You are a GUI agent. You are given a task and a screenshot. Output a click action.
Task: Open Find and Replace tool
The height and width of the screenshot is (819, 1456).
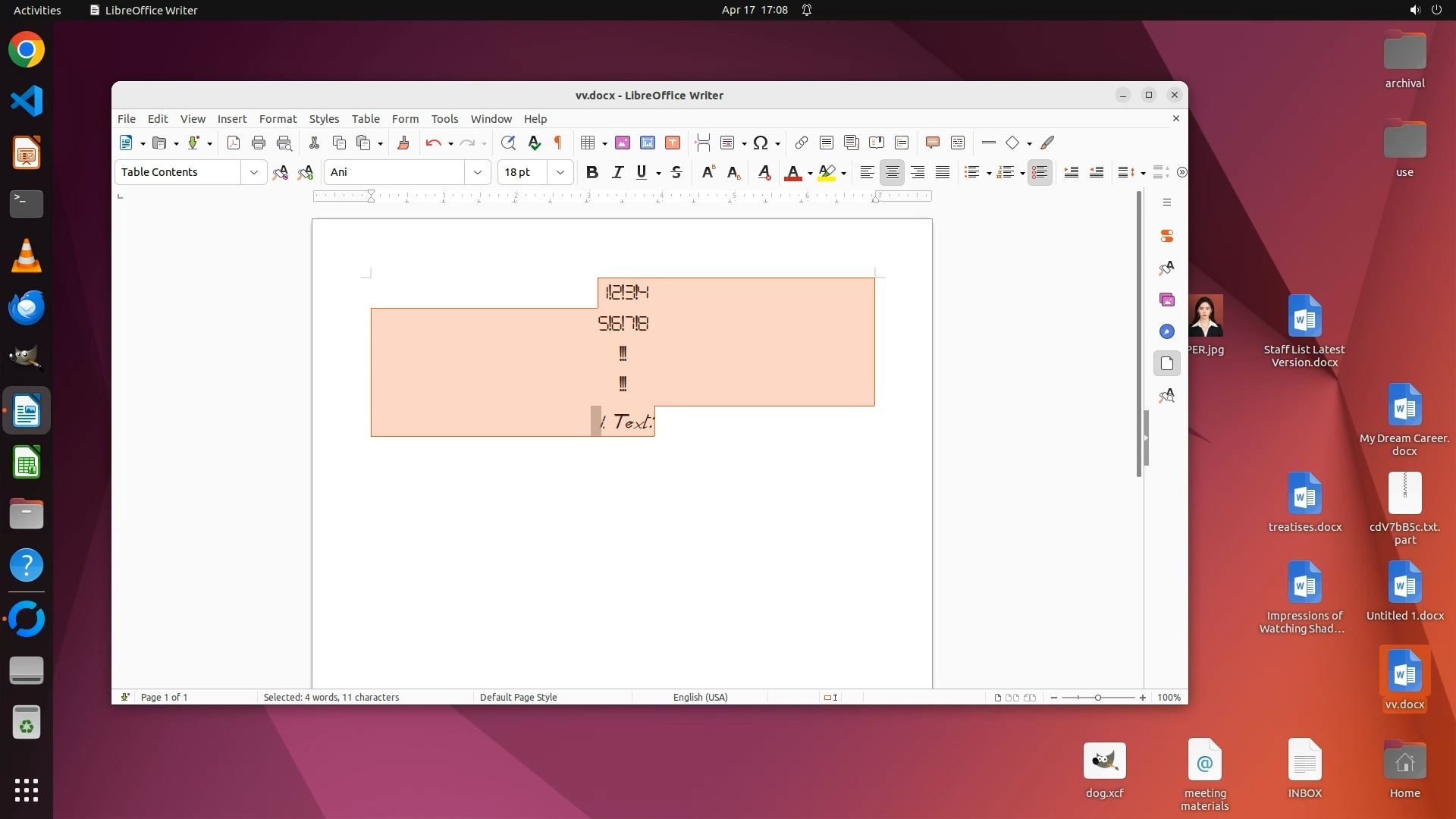click(508, 143)
